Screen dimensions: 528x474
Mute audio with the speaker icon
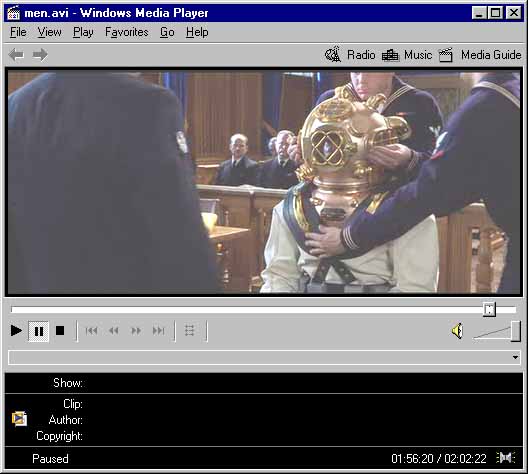[457, 331]
